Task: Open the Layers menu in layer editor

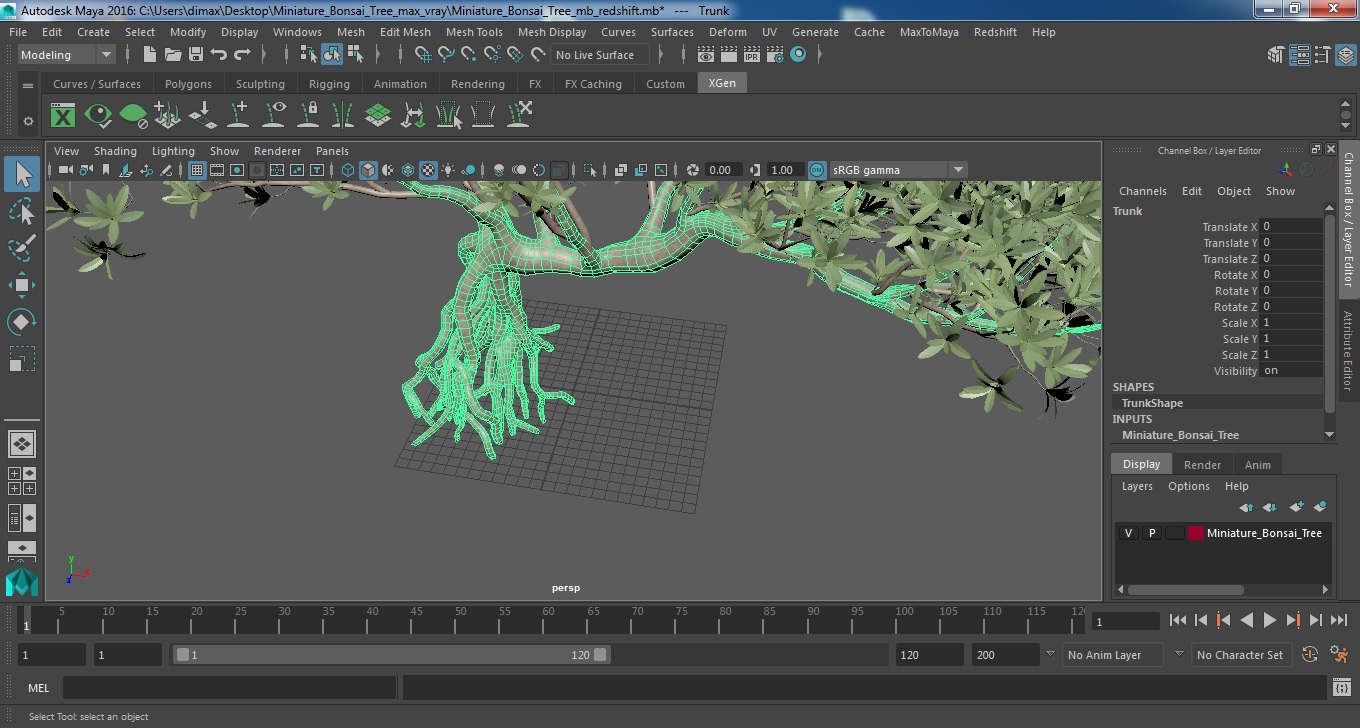Action: tap(1137, 486)
